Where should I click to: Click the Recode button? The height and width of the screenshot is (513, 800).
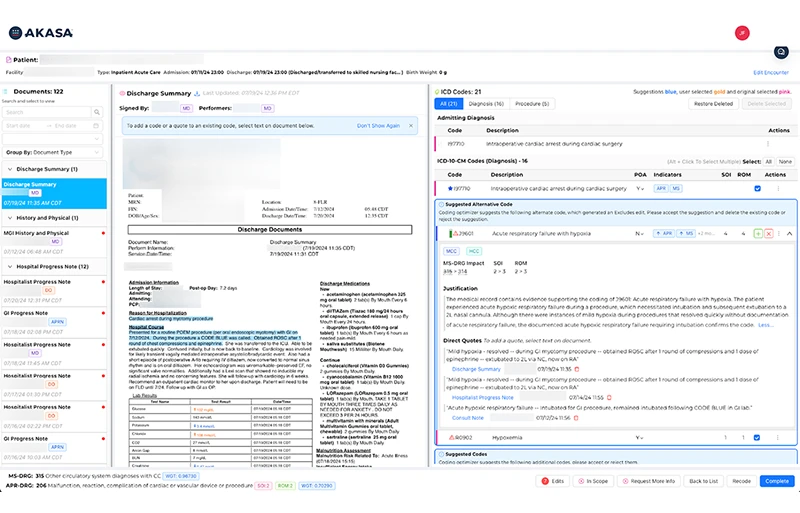tap(741, 481)
